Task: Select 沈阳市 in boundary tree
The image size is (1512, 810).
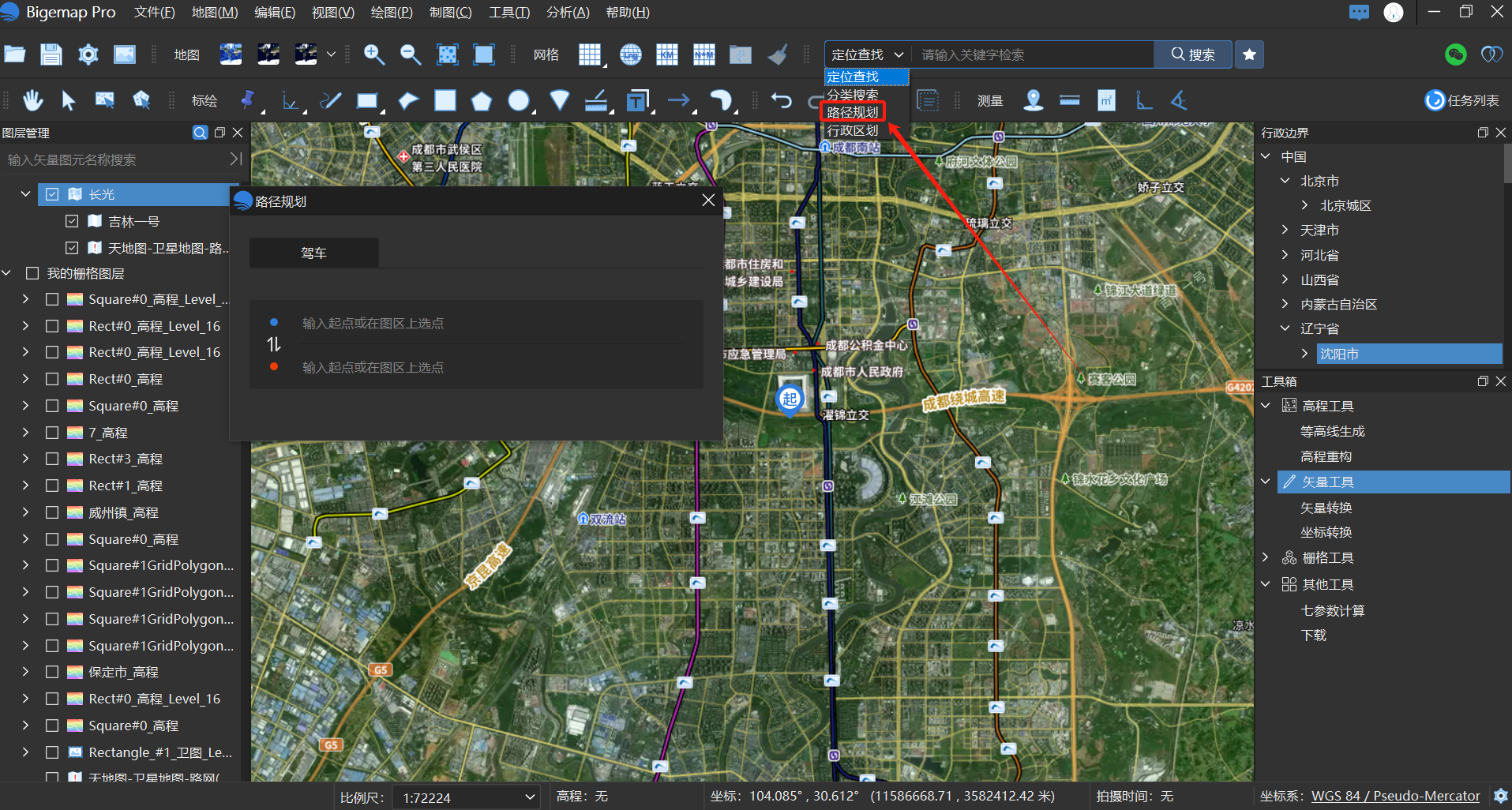Action: click(x=1409, y=354)
